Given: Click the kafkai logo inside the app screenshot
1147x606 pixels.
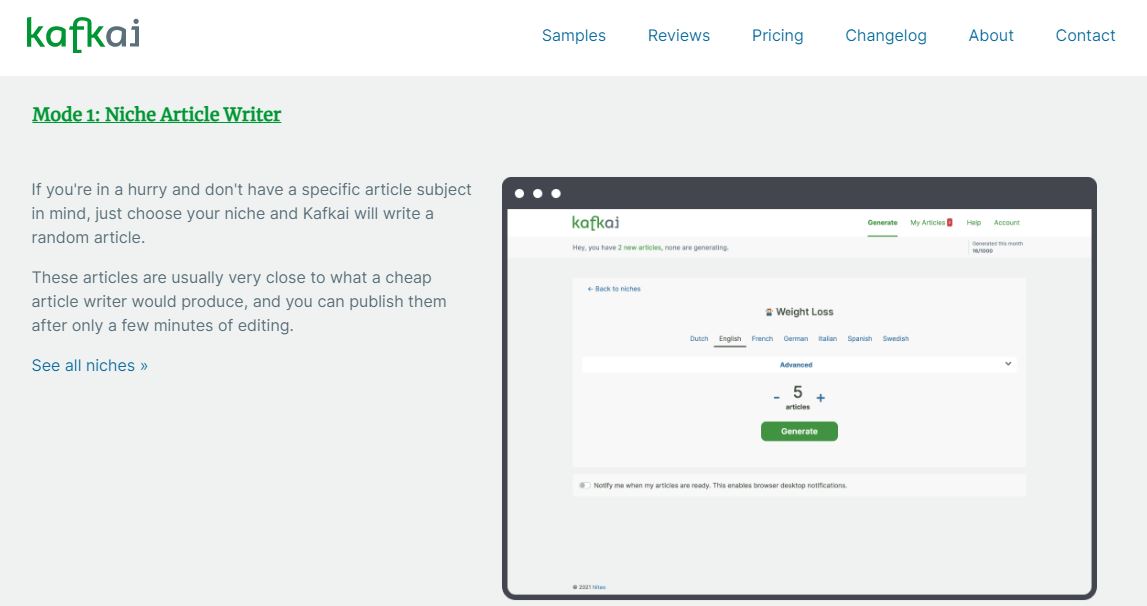Looking at the screenshot, I should (595, 222).
